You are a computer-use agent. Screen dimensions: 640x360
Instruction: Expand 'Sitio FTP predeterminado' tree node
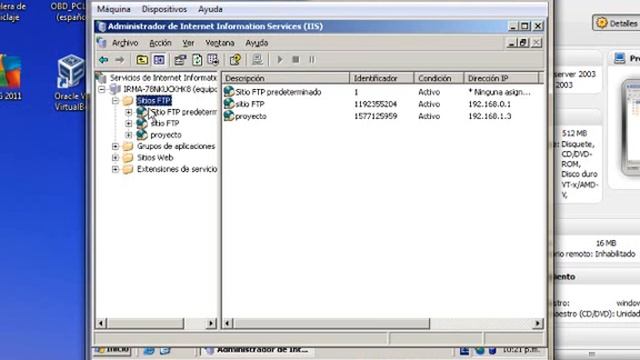[x=129, y=112]
